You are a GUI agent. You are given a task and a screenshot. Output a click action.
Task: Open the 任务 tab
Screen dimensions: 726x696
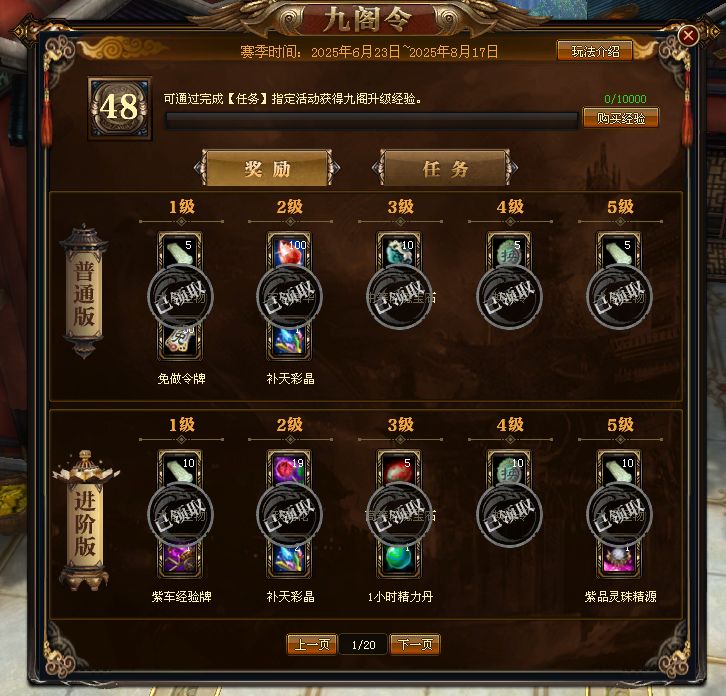pyautogui.click(x=445, y=169)
